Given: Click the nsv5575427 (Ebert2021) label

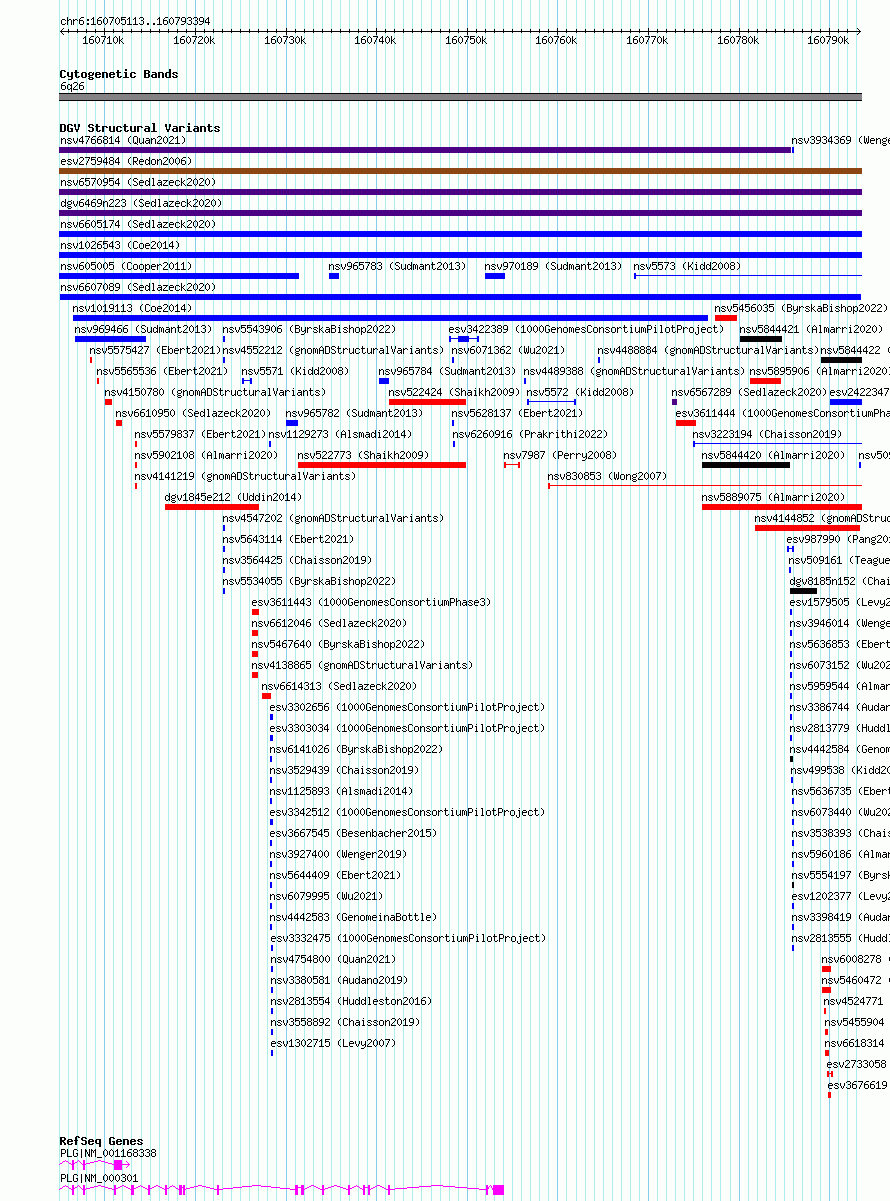Looking at the screenshot, I should [x=153, y=350].
